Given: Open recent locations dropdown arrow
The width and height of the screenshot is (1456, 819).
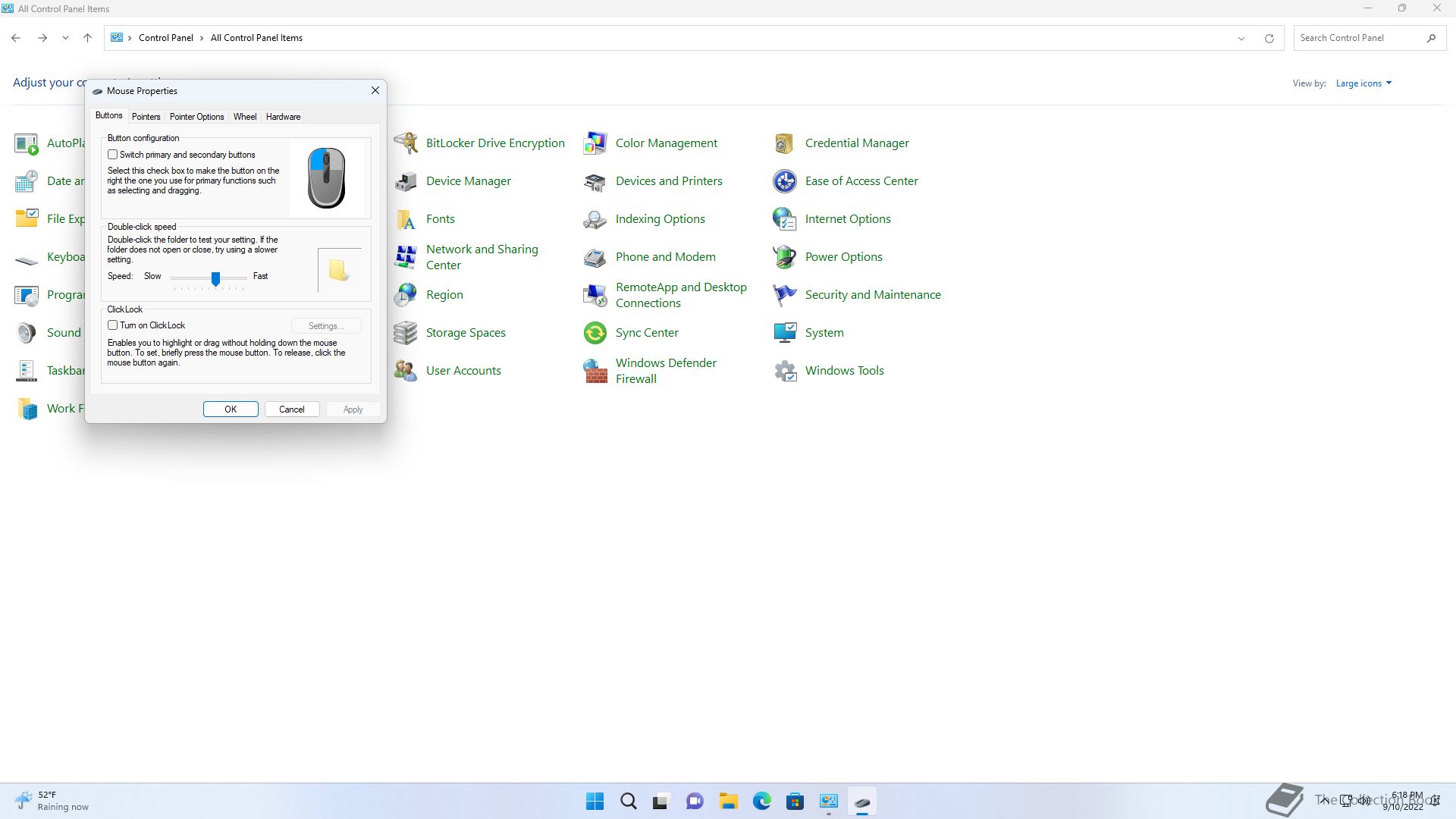Looking at the screenshot, I should [x=66, y=38].
